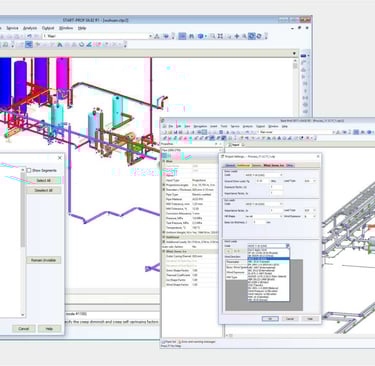Close the Properties panel

220,144
